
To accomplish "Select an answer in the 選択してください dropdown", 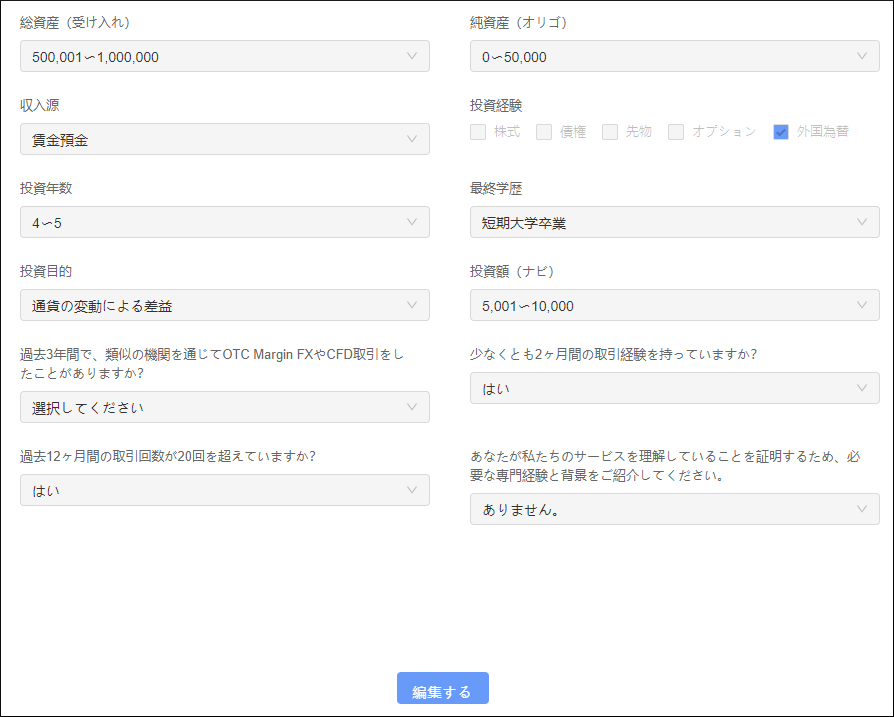I will pyautogui.click(x=224, y=407).
